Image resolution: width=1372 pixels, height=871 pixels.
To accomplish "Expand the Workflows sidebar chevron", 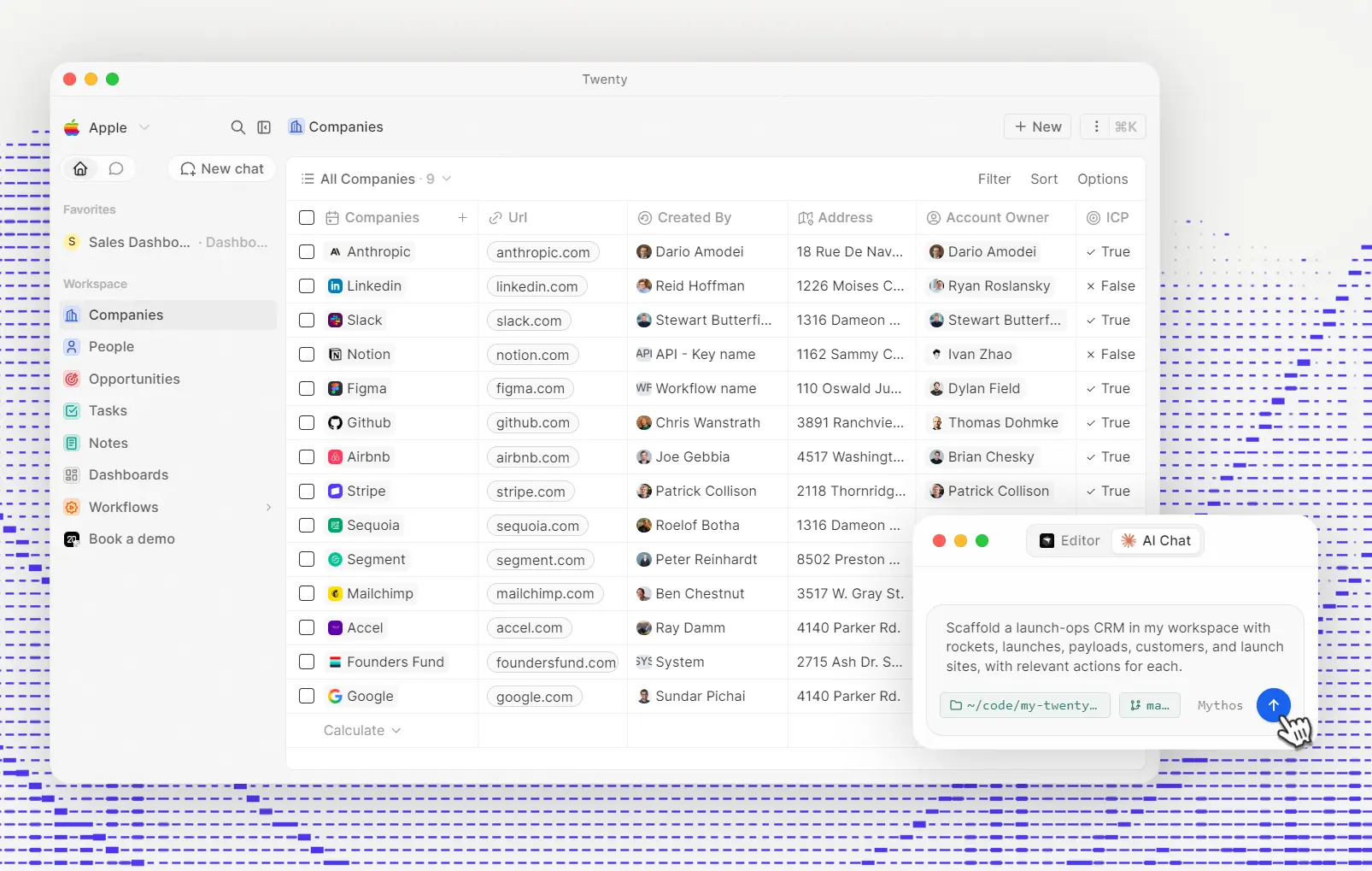I will (268, 508).
